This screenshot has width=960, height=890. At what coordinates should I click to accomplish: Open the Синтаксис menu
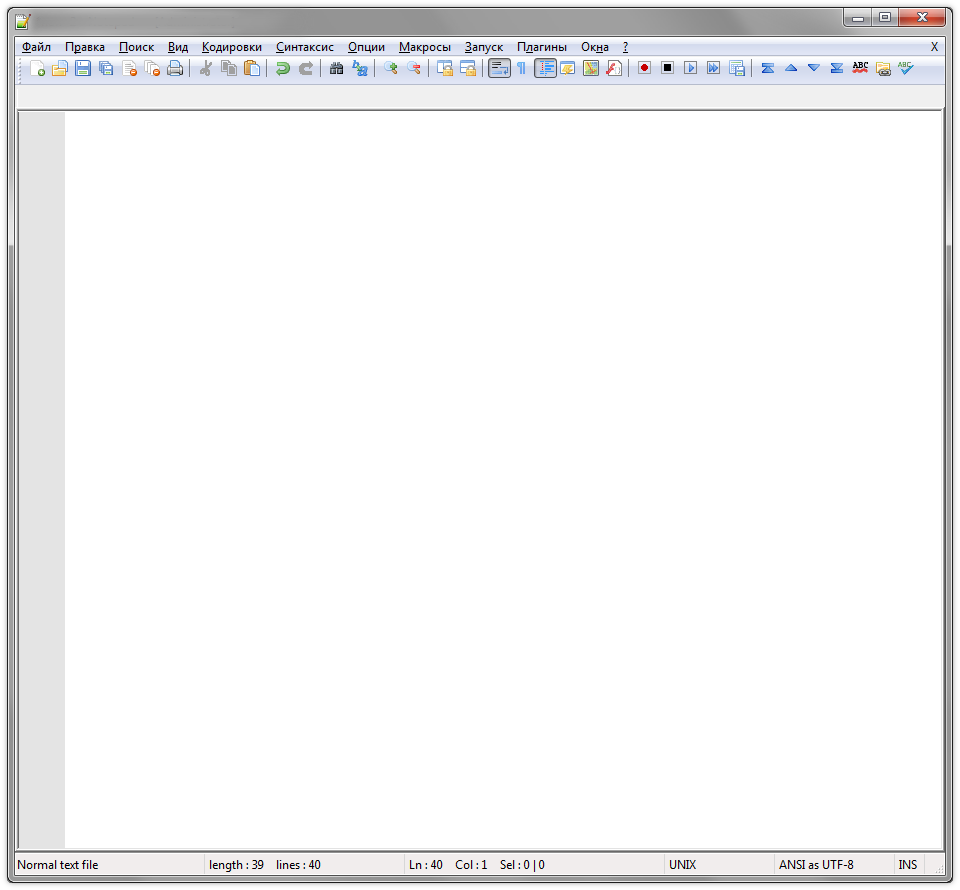tap(305, 47)
